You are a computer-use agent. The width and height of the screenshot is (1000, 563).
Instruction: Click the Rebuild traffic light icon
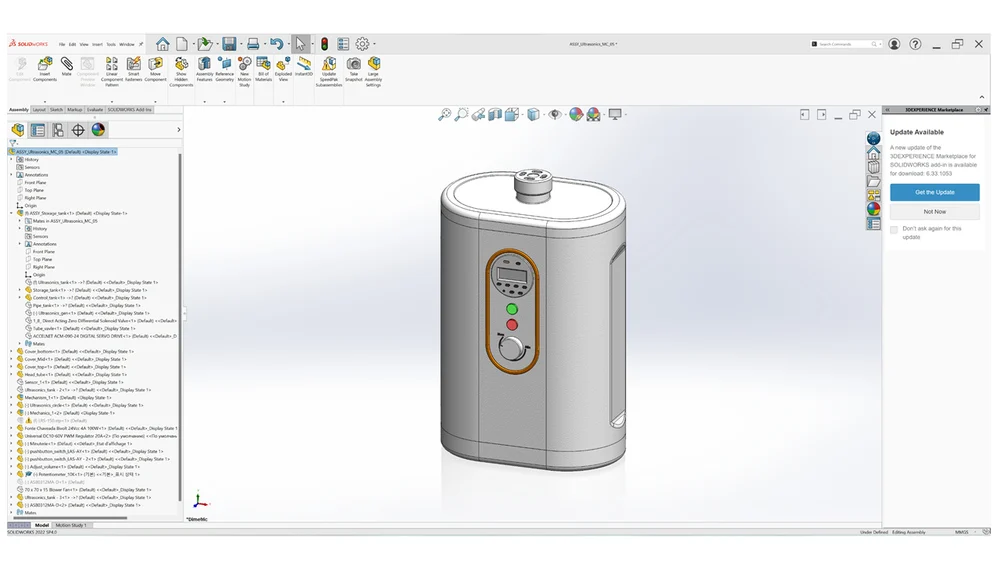tap(324, 44)
